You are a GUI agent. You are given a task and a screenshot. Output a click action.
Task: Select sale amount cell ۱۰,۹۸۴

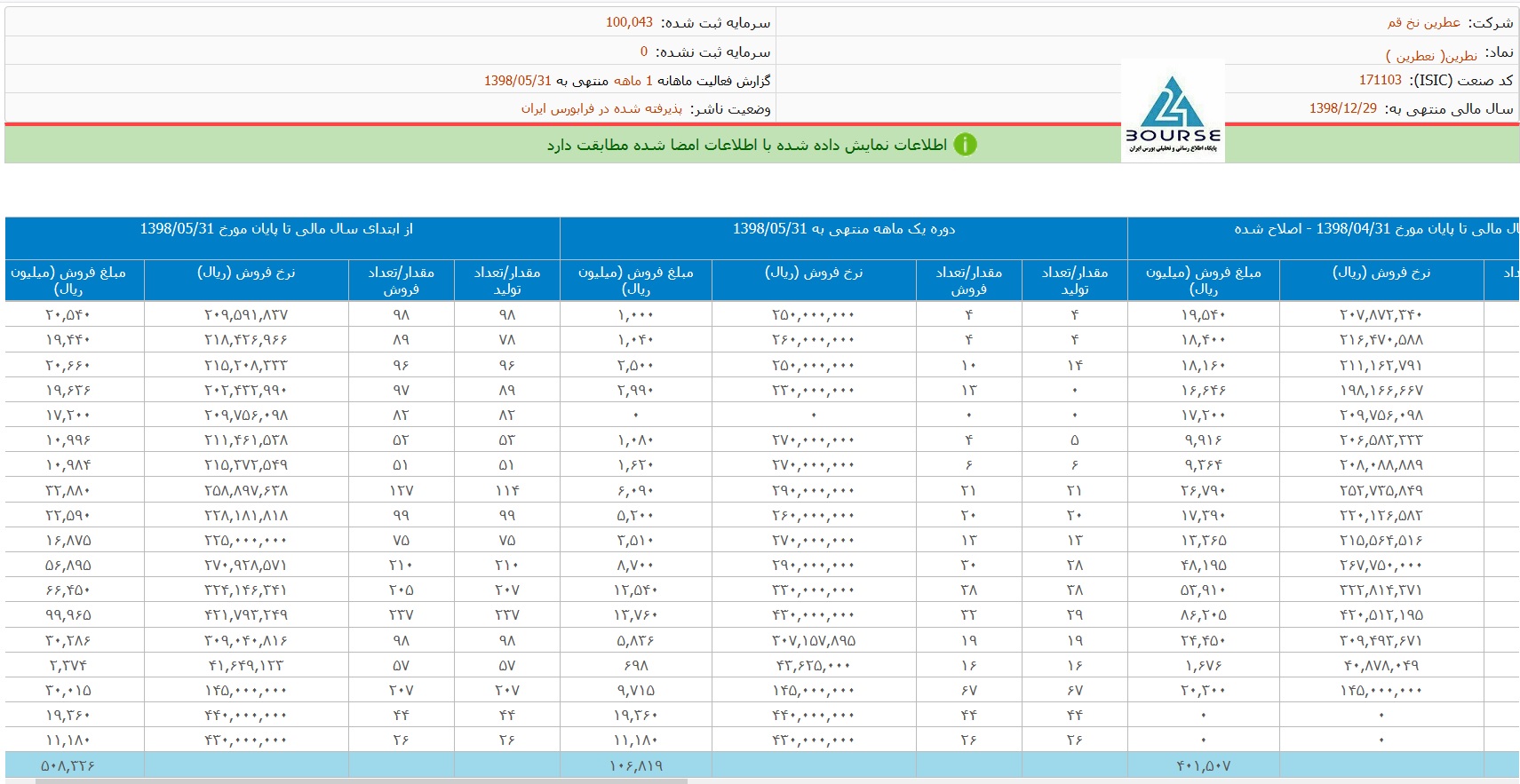coord(68,464)
